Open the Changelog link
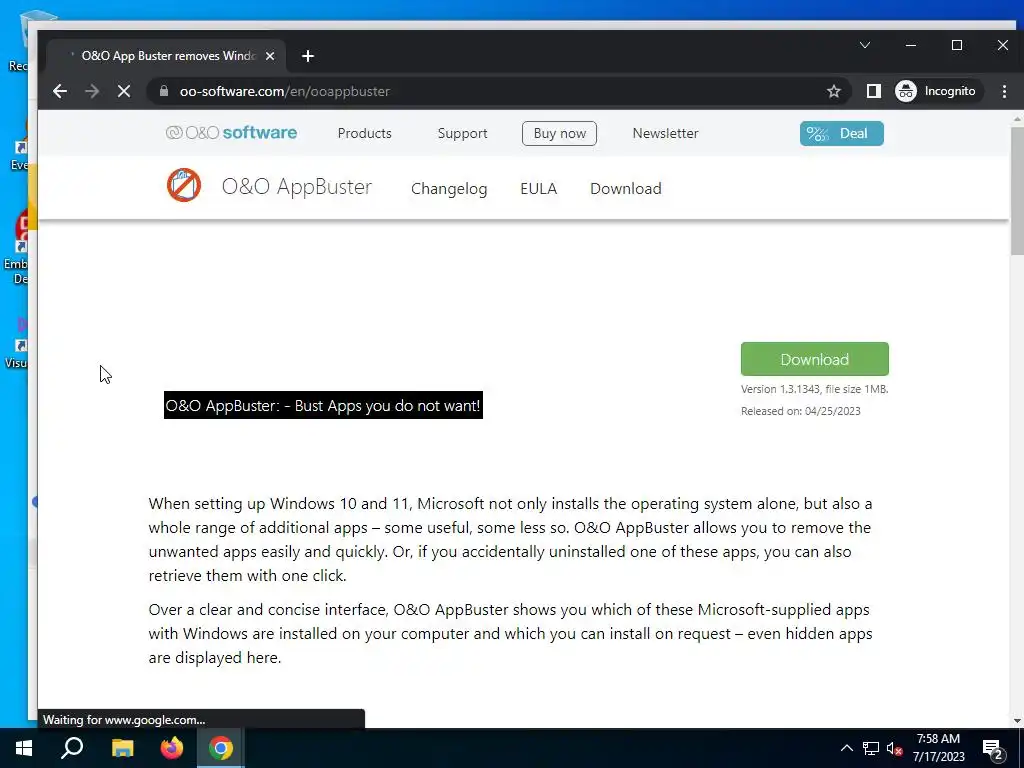This screenshot has width=1024, height=768. point(449,189)
